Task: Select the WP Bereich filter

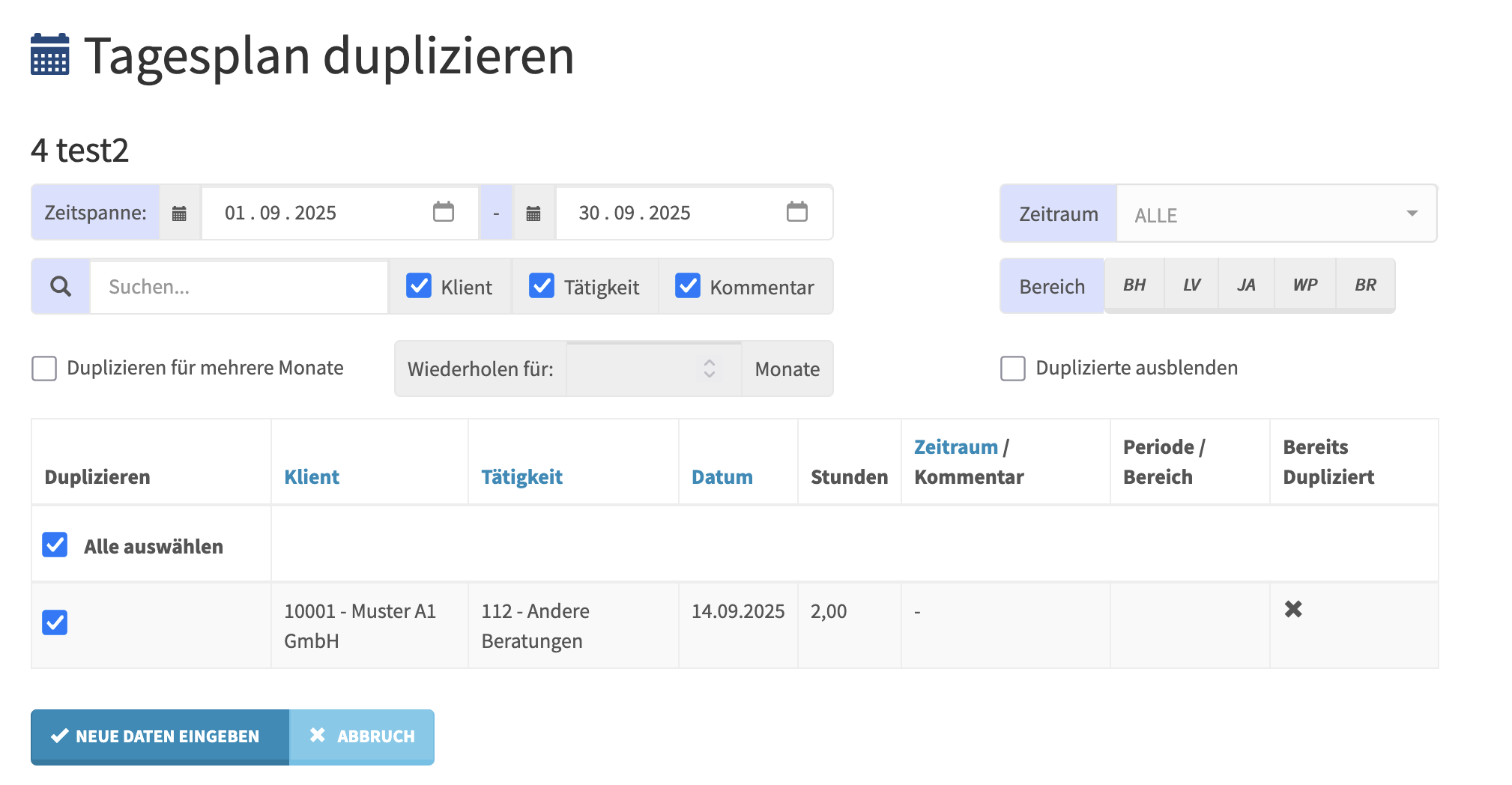Action: point(1304,285)
